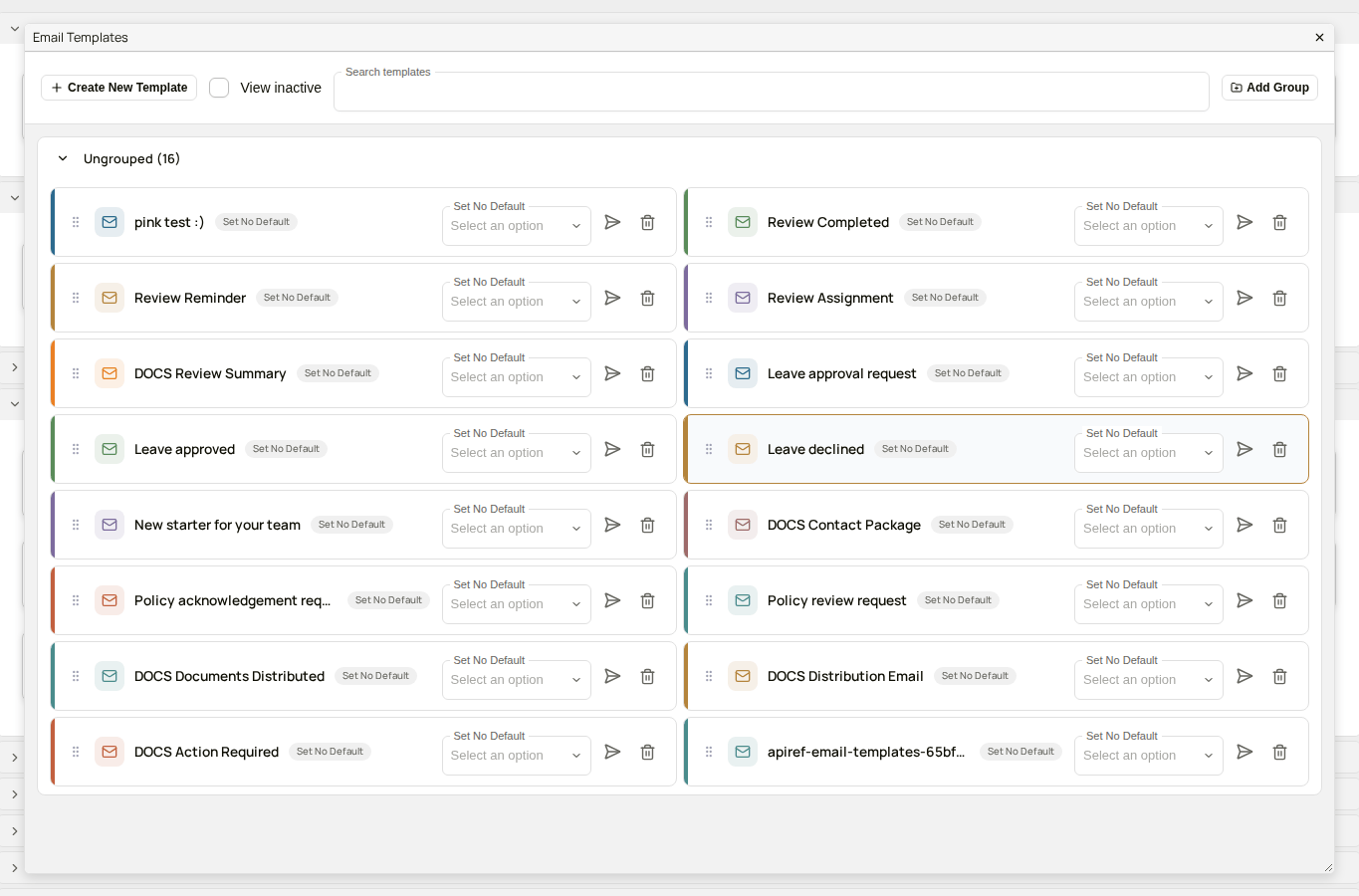Send the Policy review request template
The image size is (1359, 896).
(x=1245, y=600)
